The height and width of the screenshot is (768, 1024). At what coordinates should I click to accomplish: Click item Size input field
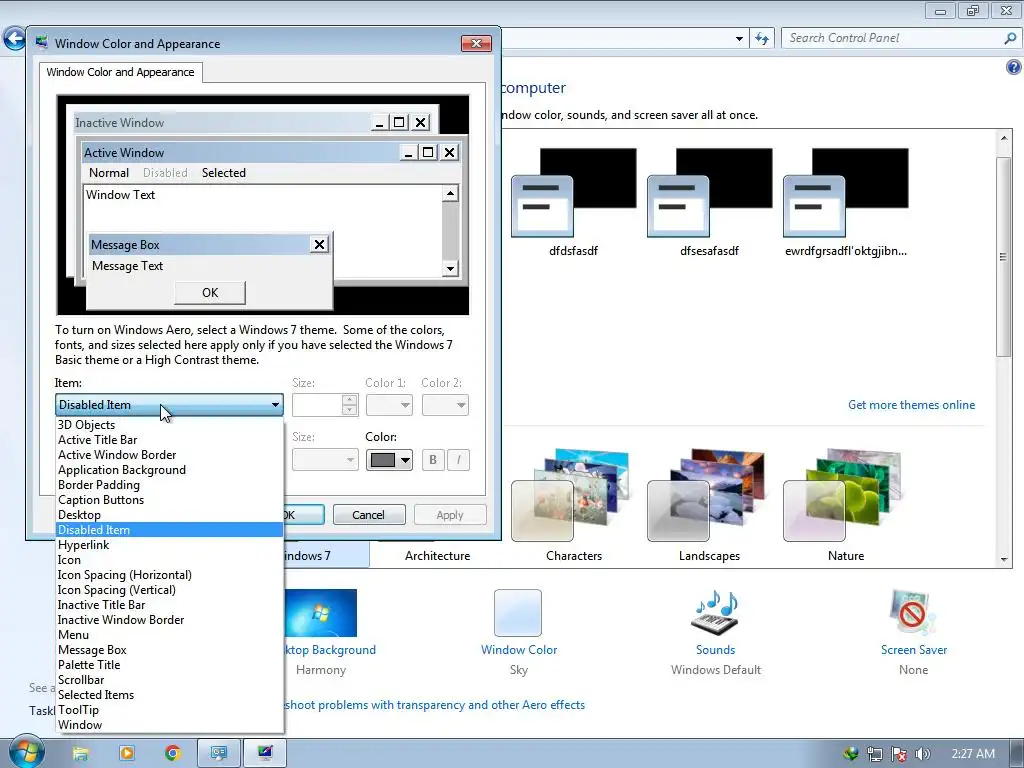(317, 405)
